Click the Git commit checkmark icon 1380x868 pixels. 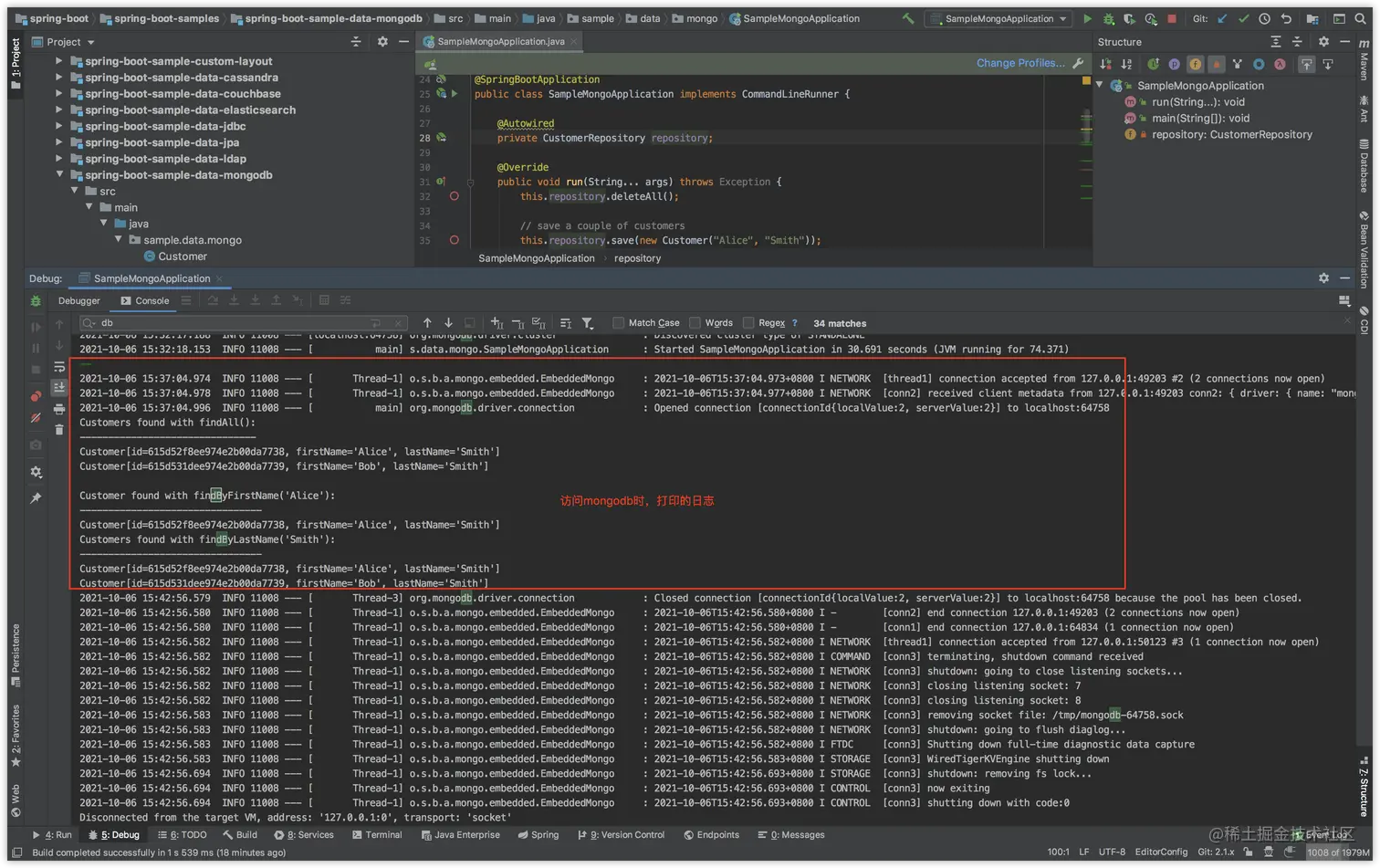point(1243,18)
